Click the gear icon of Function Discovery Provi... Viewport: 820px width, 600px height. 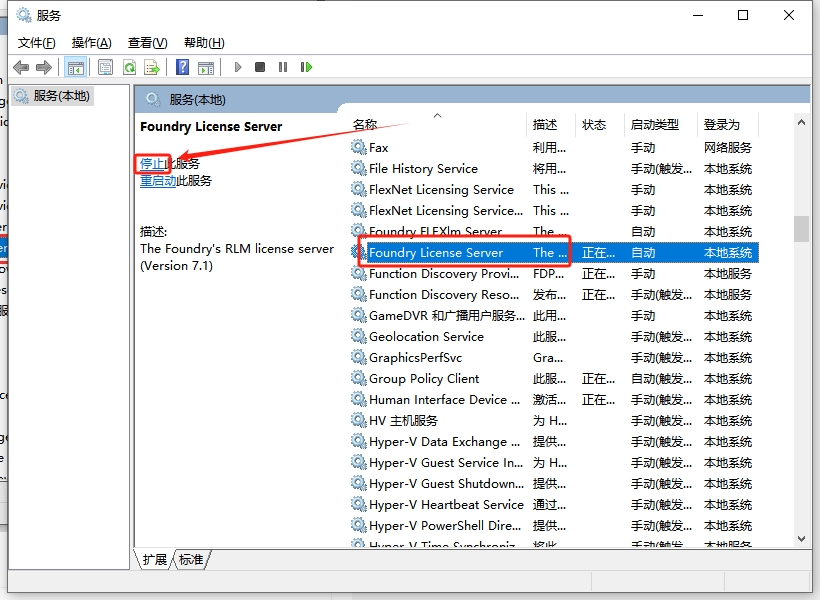358,274
